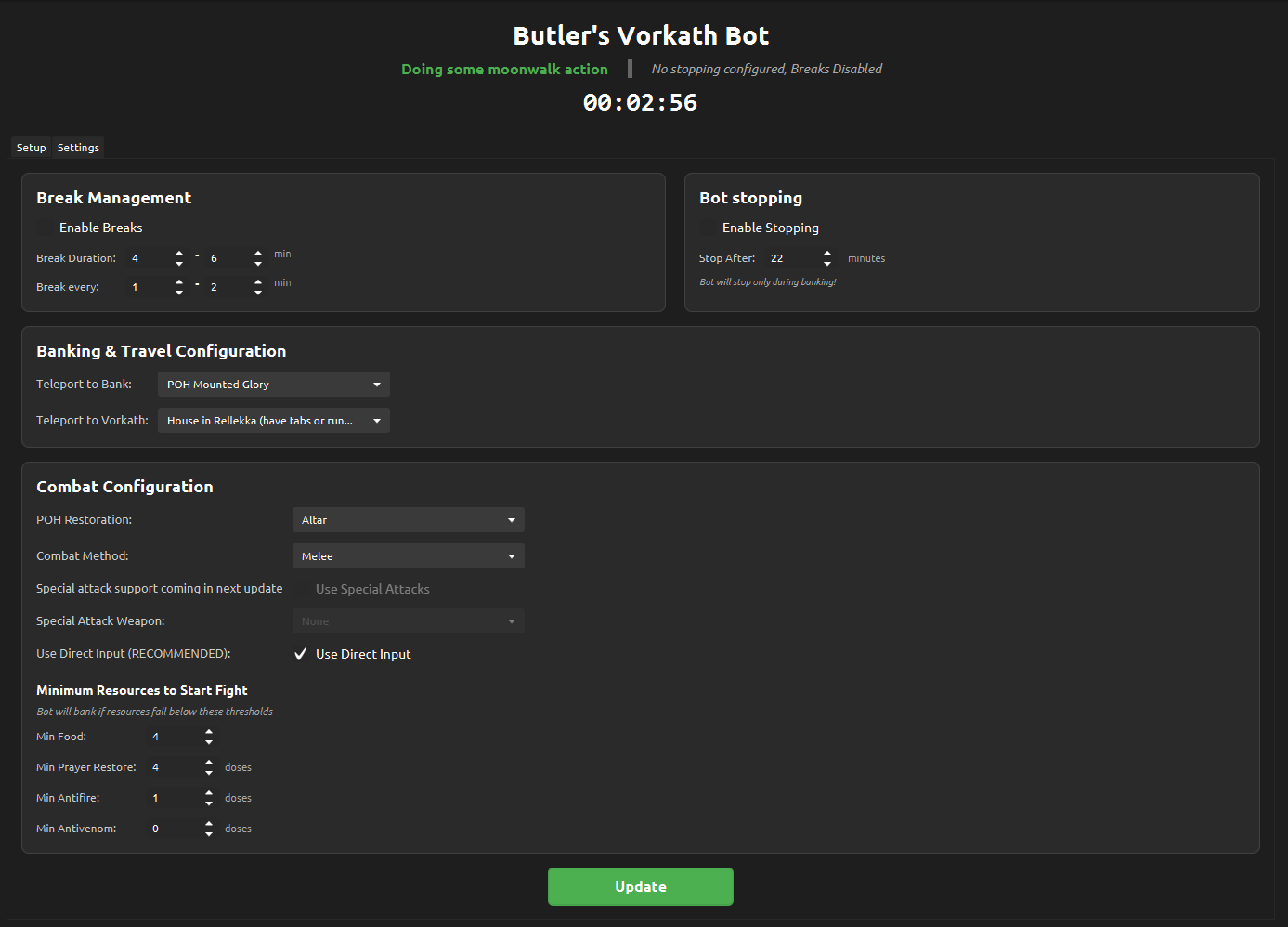
Task: Increase the Min Food value with up arrow
Action: (x=209, y=732)
